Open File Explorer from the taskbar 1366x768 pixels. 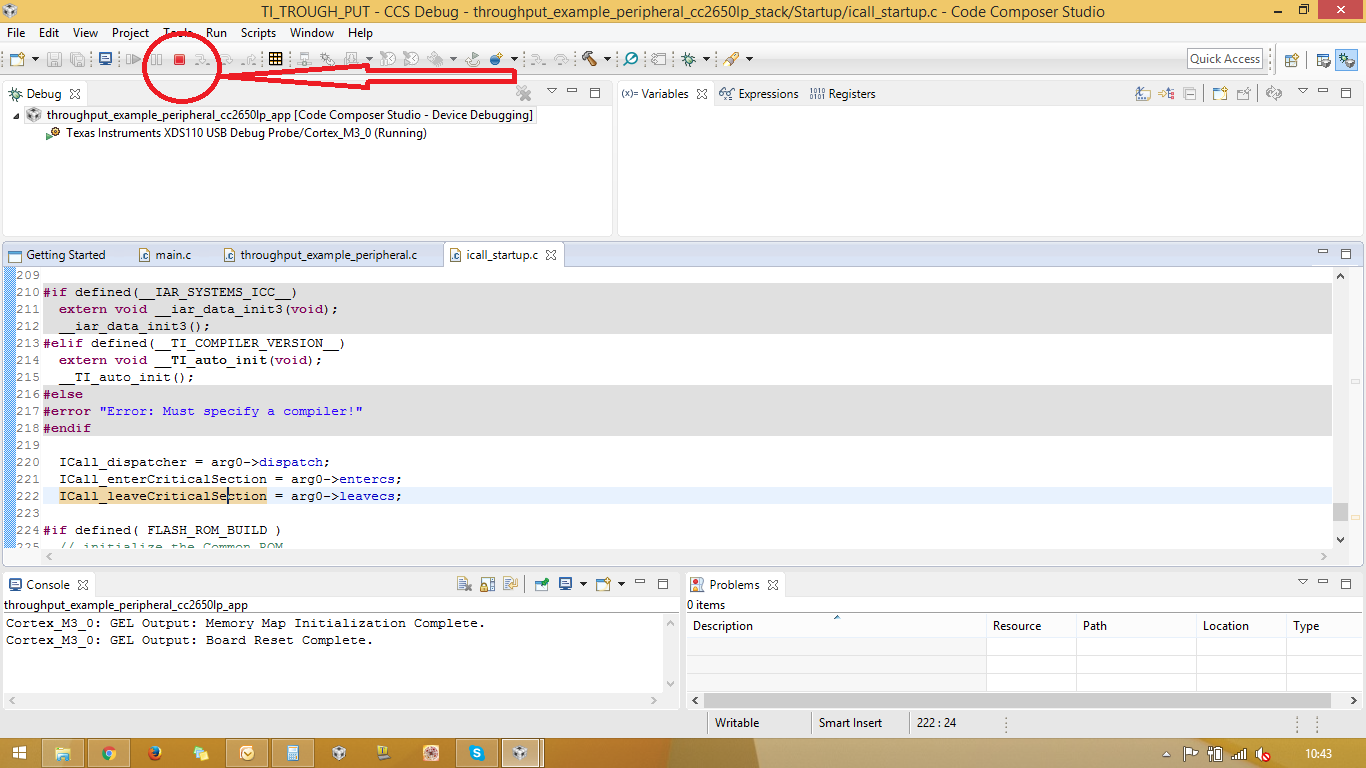pyautogui.click(x=62, y=753)
